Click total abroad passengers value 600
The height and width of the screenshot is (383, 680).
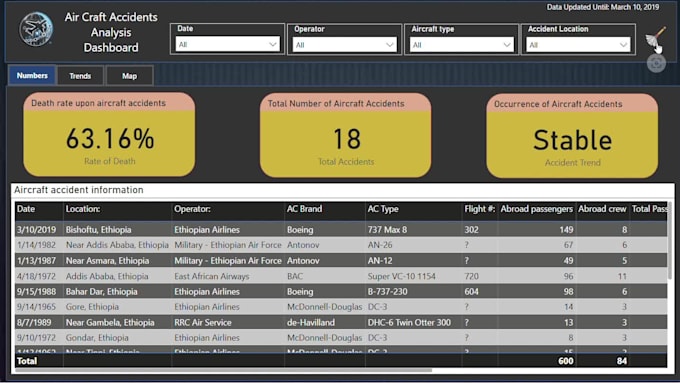point(566,361)
